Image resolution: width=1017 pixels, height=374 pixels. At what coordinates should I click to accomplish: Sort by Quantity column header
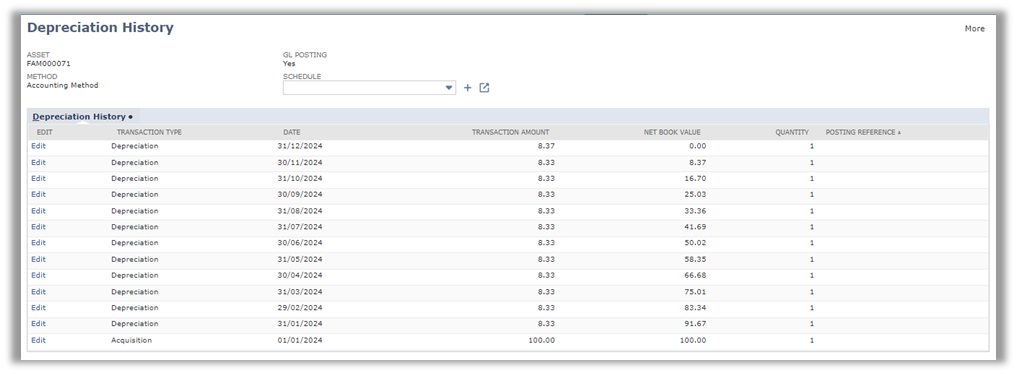792,132
